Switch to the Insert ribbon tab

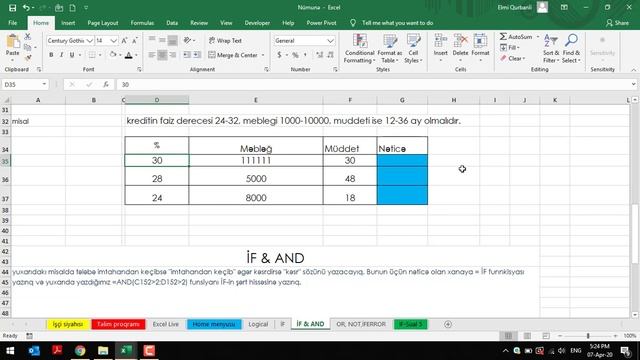point(68,23)
